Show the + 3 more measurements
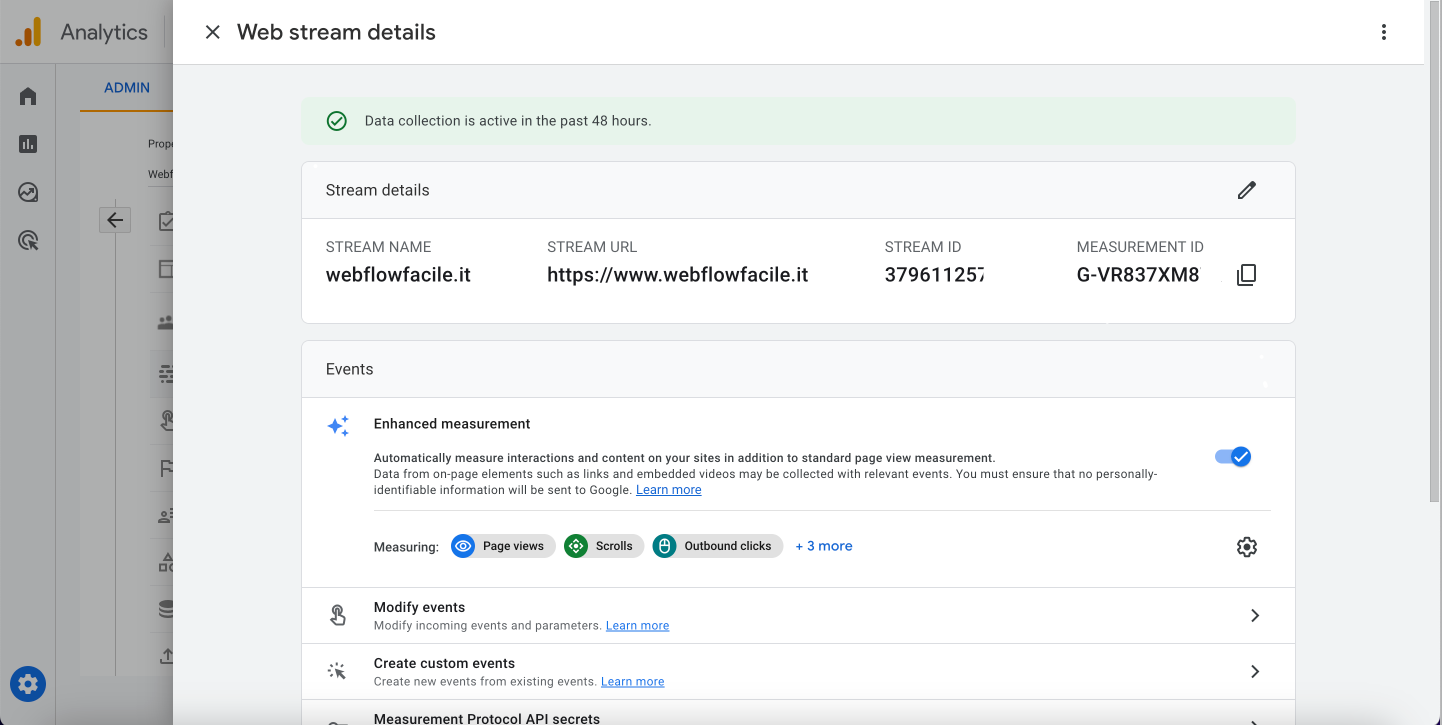The width and height of the screenshot is (1442, 725). tap(824, 546)
